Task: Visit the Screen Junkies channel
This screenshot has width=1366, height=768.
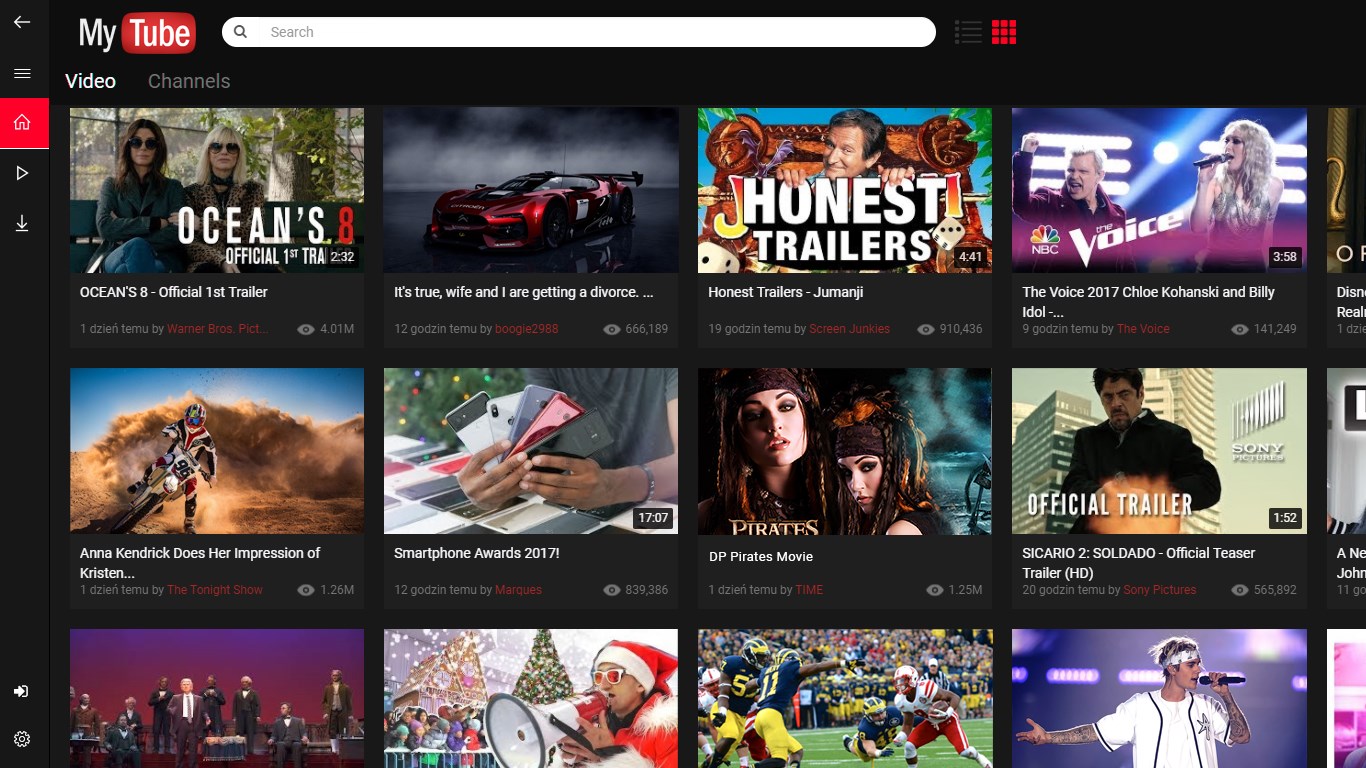Action: click(x=849, y=328)
